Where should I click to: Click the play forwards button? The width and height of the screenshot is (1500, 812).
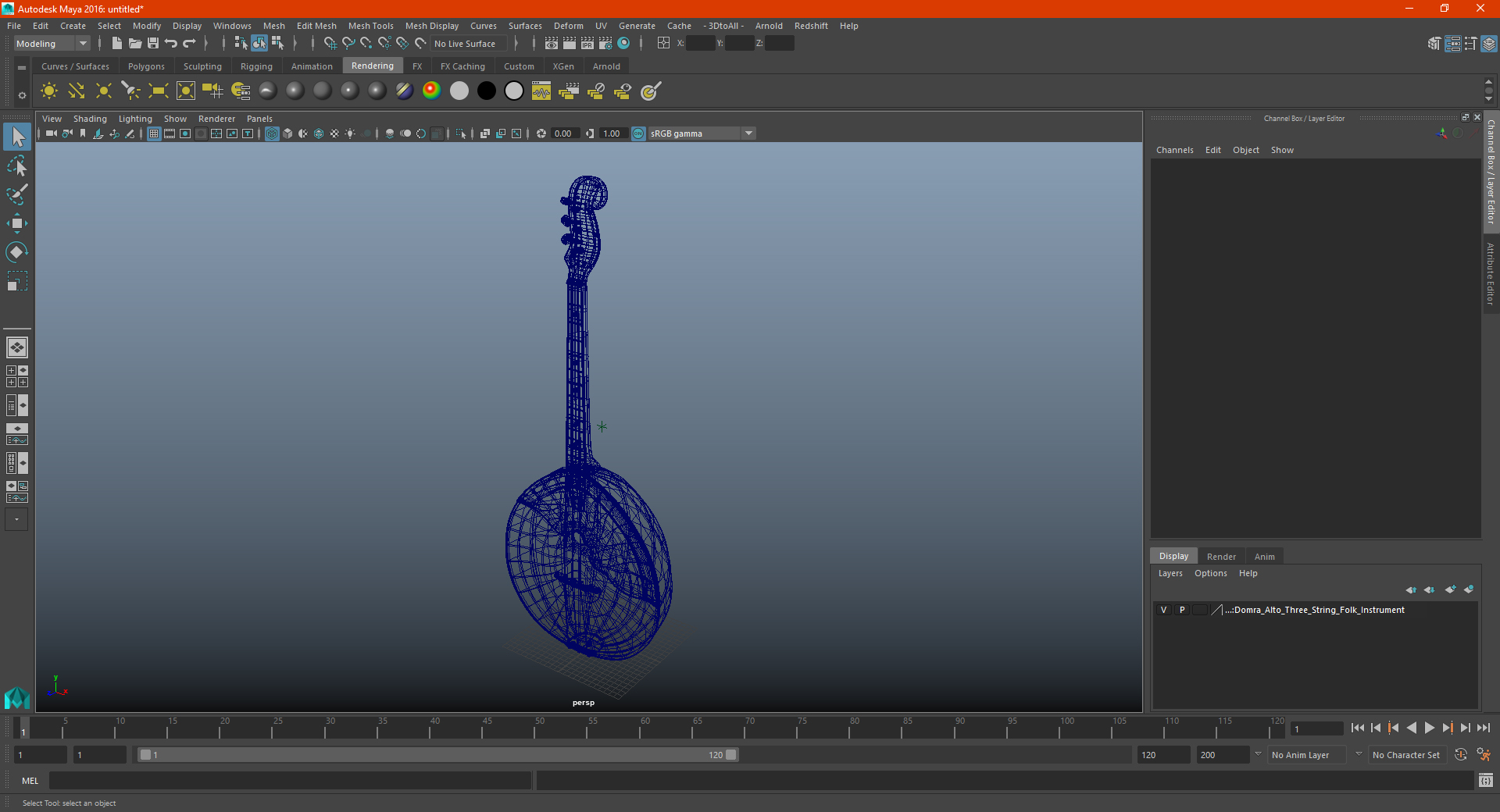pyautogui.click(x=1429, y=728)
